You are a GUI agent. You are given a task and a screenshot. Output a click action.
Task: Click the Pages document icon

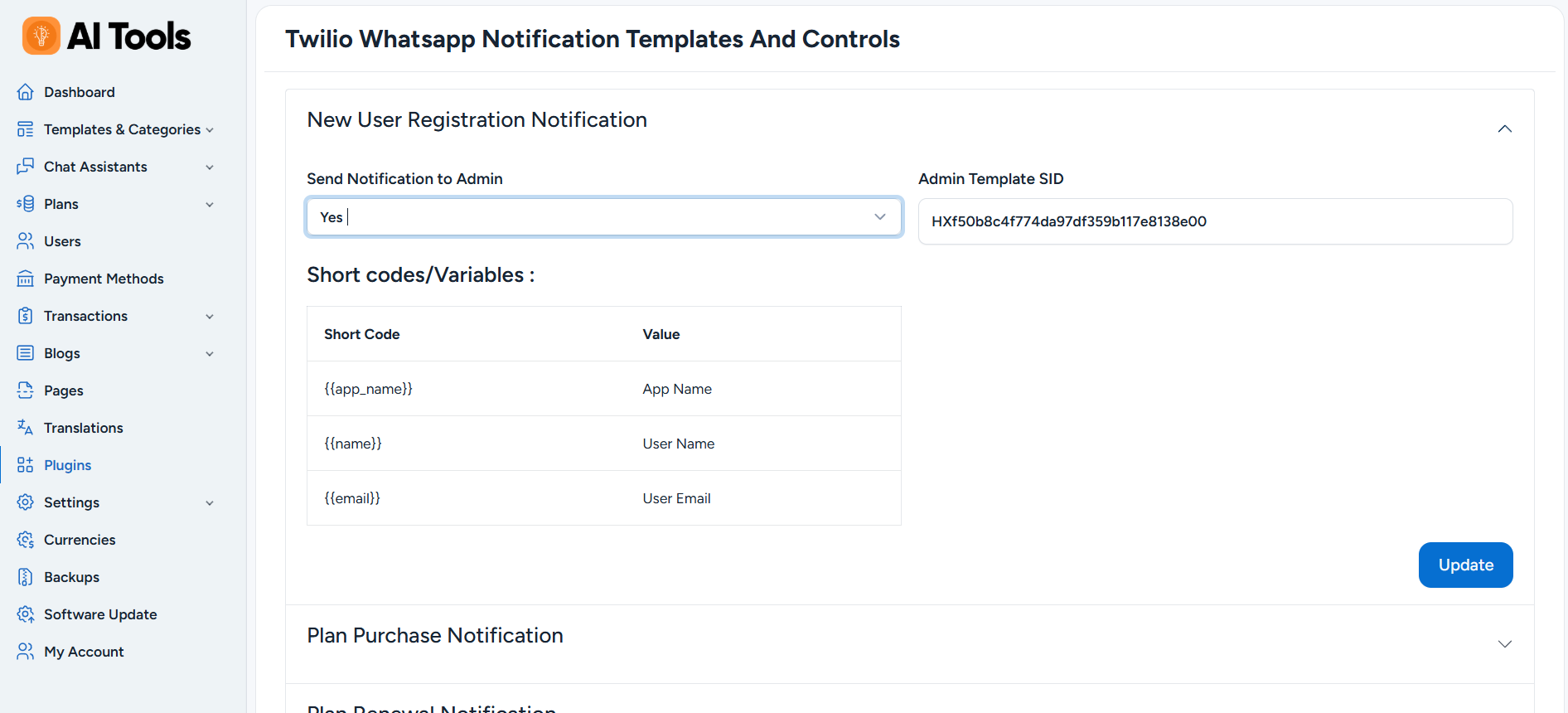[x=26, y=390]
